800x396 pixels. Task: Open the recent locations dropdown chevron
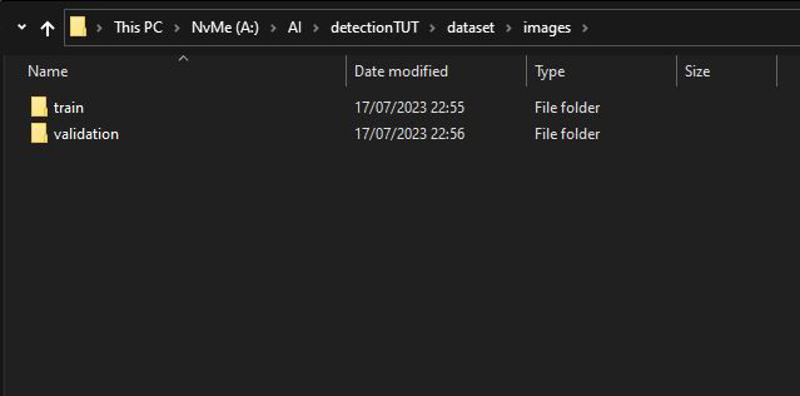point(22,27)
